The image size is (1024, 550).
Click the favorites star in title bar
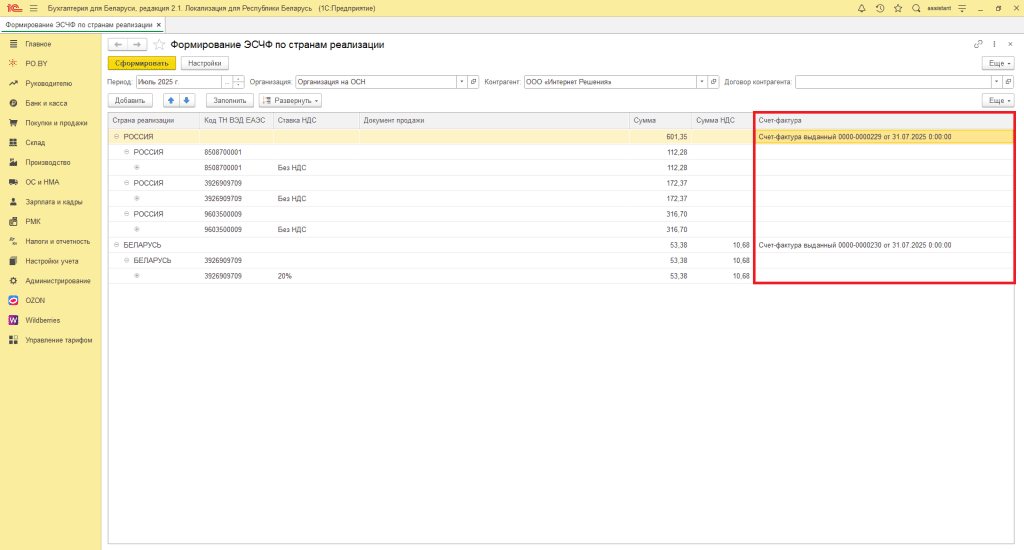[x=898, y=8]
